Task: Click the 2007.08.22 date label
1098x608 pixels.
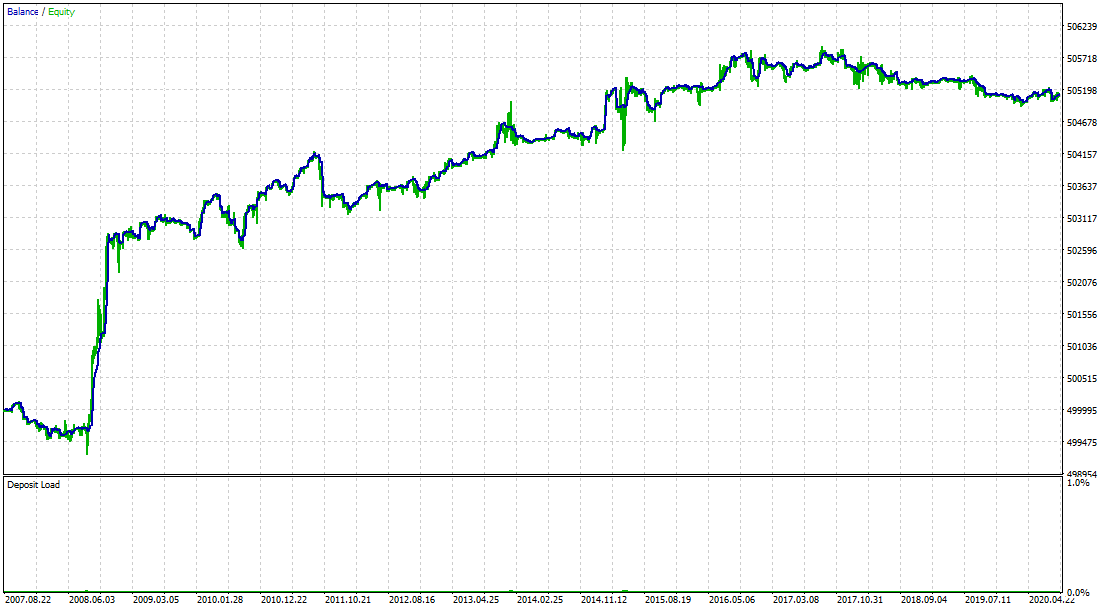Action: pyautogui.click(x=27, y=600)
